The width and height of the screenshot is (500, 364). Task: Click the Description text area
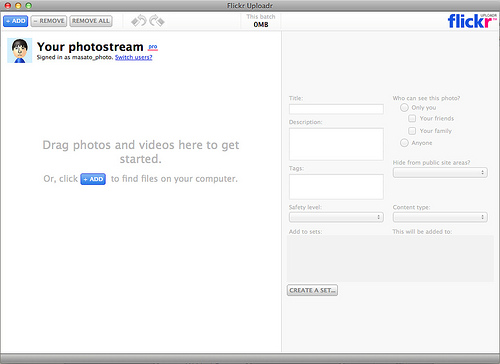[x=336, y=144]
